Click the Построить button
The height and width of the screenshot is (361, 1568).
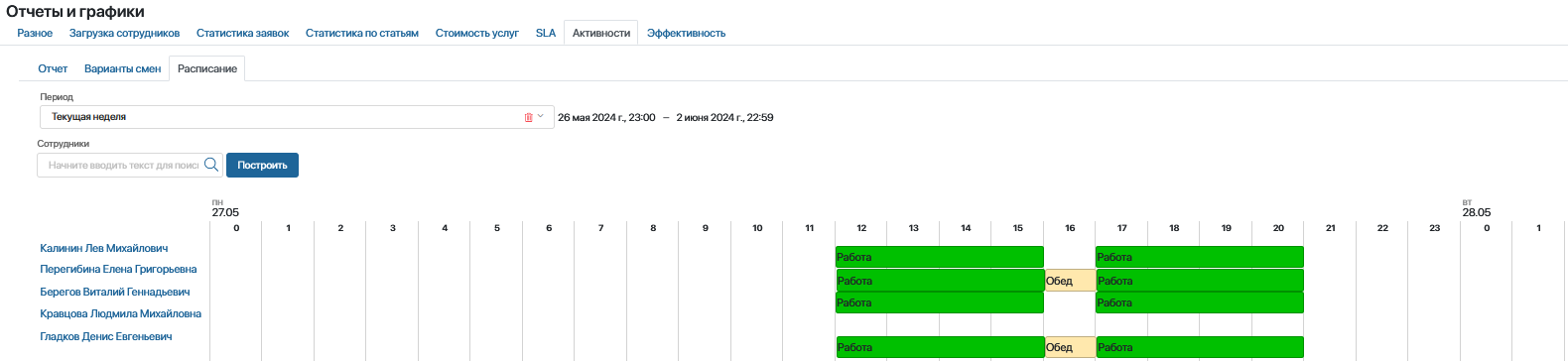click(x=262, y=165)
